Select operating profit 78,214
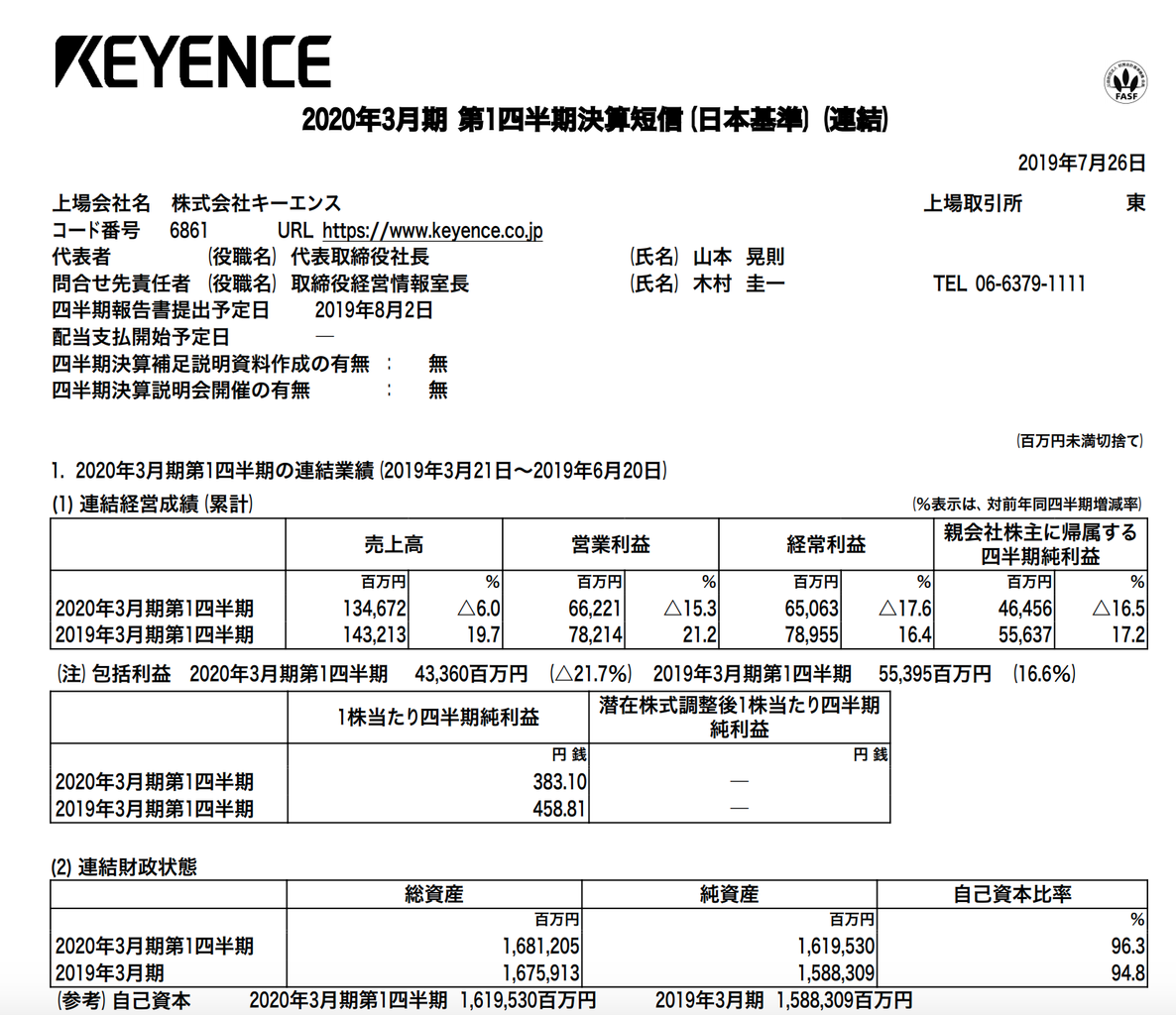The image size is (1176, 1015). tap(595, 635)
